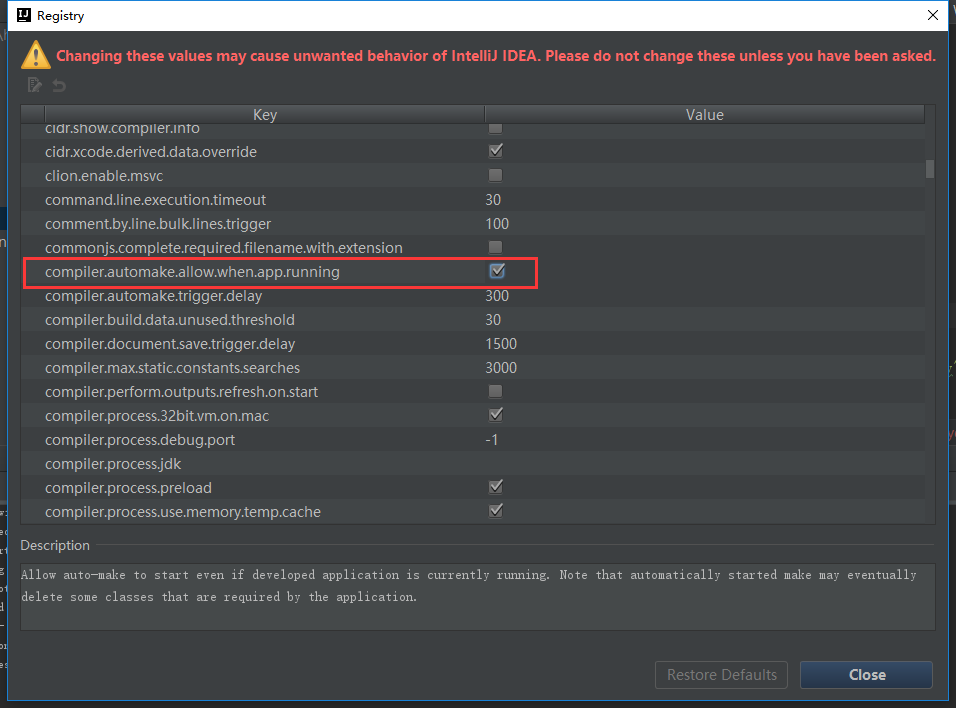Enable compiler.perform.outputs.refresh.on.start checkbox

495,391
